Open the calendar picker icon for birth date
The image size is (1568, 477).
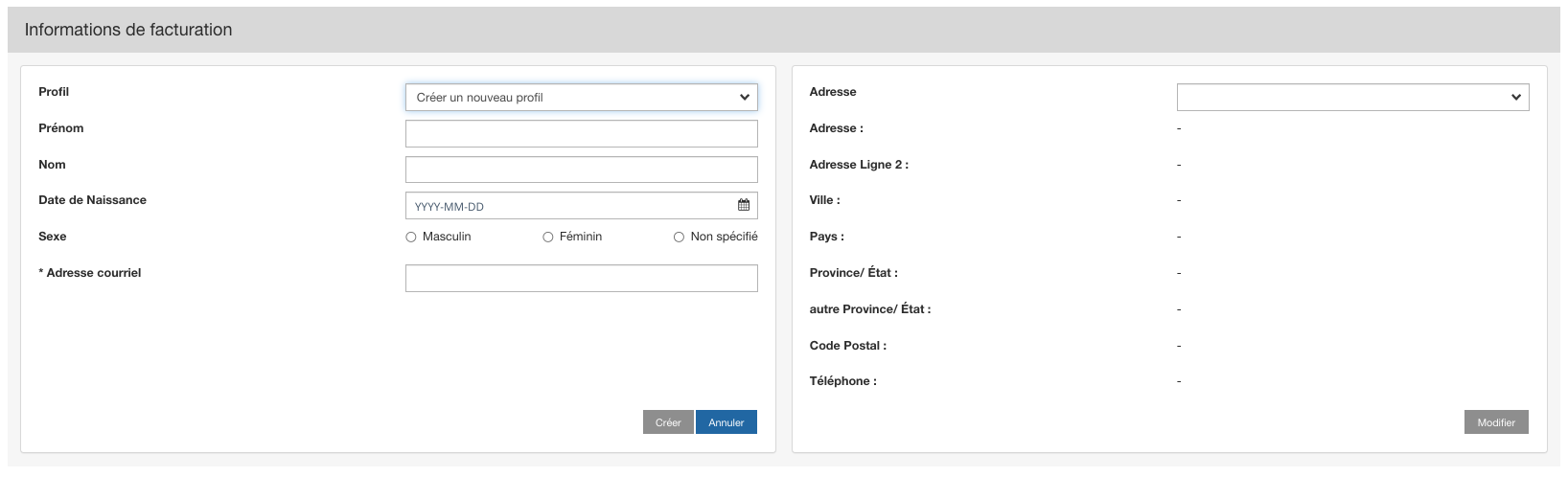point(744,206)
